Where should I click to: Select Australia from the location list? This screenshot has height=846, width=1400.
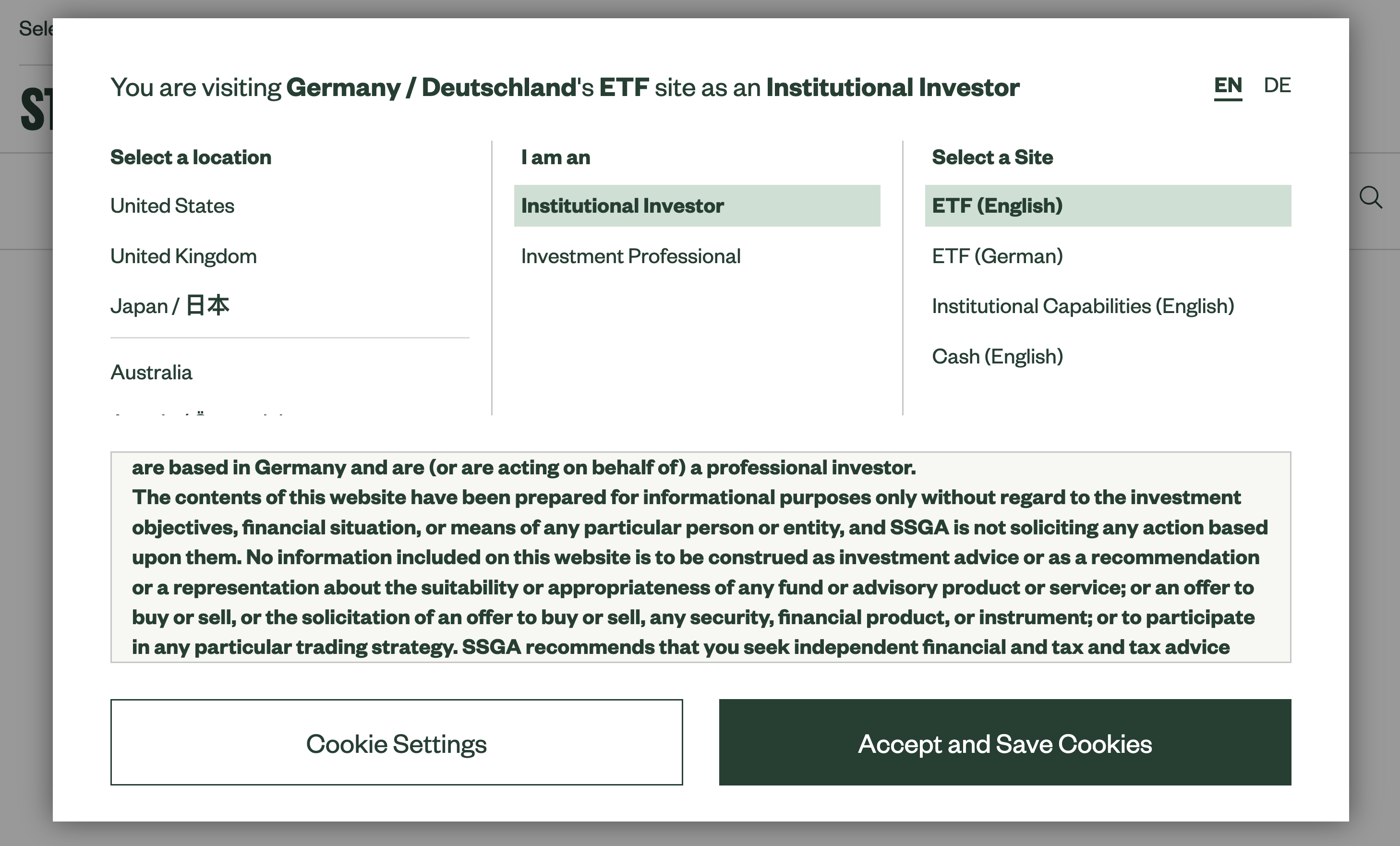click(x=151, y=372)
